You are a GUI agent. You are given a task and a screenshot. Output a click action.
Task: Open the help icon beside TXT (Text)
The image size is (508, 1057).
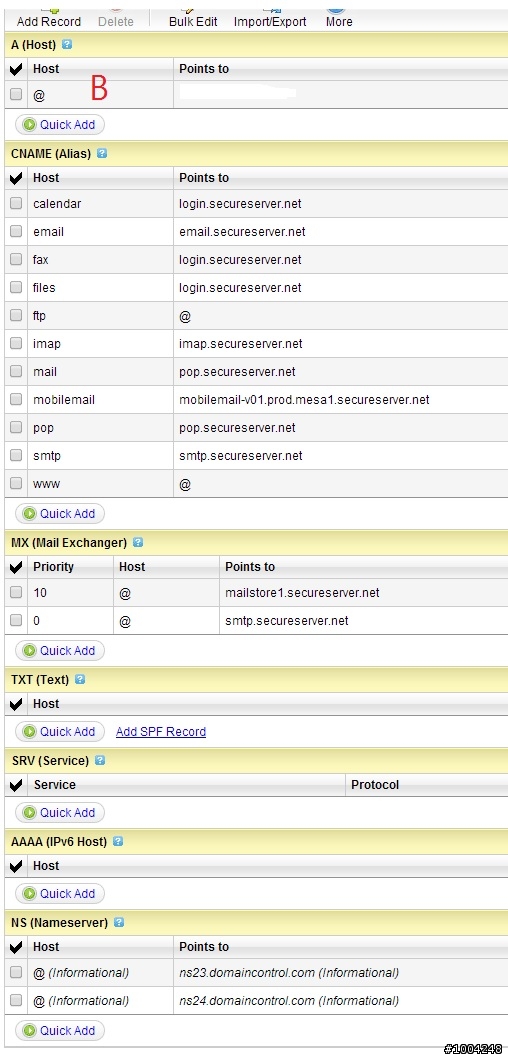80,679
